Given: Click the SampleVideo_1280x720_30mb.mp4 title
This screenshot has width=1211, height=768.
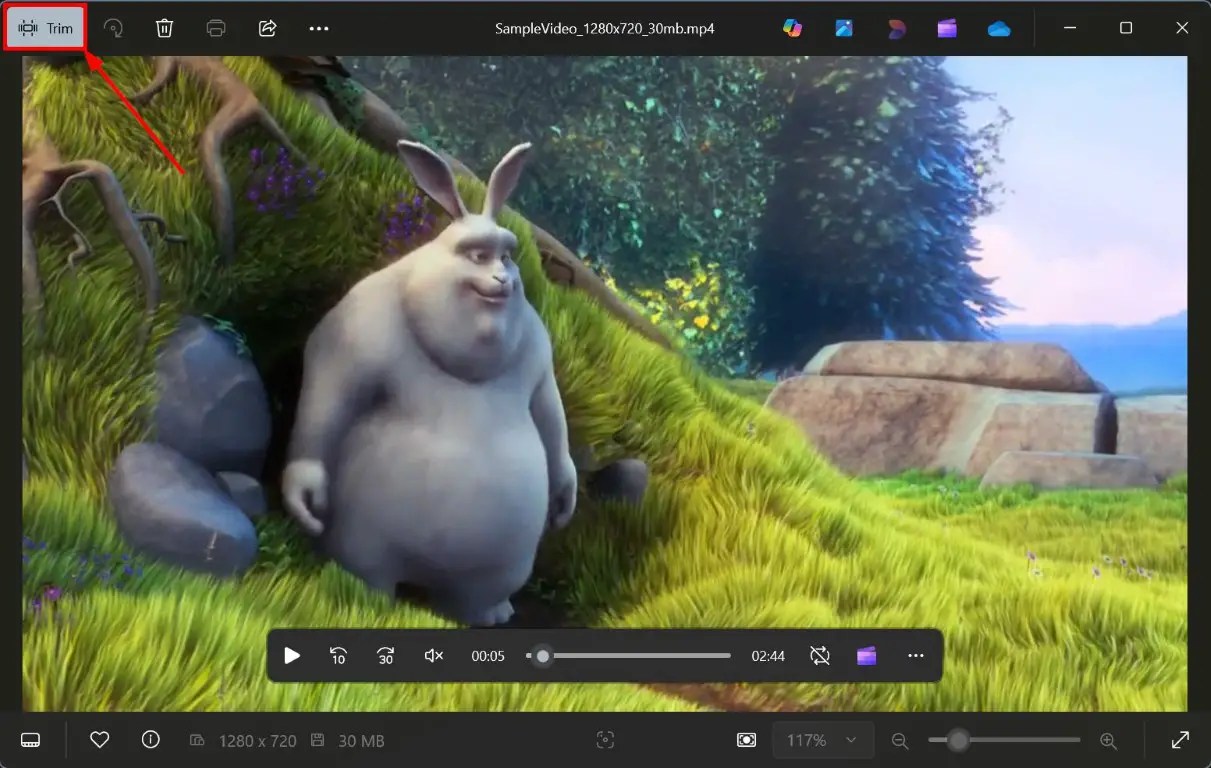Looking at the screenshot, I should tap(605, 28).
